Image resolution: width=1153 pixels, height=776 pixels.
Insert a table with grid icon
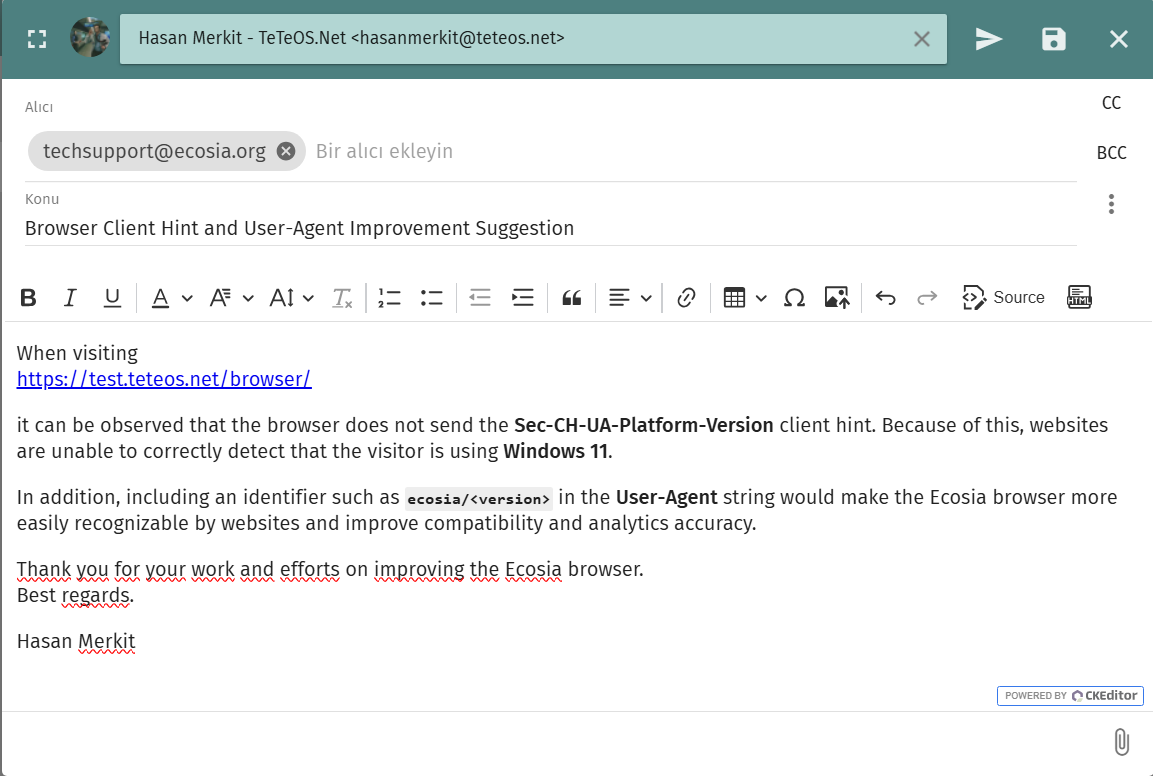(734, 298)
